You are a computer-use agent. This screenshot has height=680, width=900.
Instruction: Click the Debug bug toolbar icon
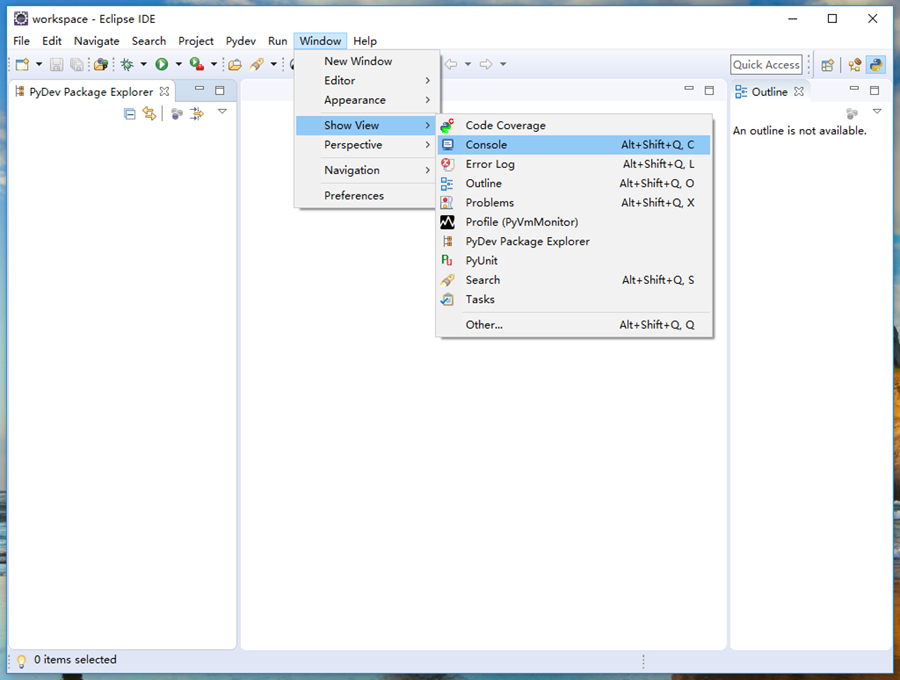pyautogui.click(x=127, y=64)
